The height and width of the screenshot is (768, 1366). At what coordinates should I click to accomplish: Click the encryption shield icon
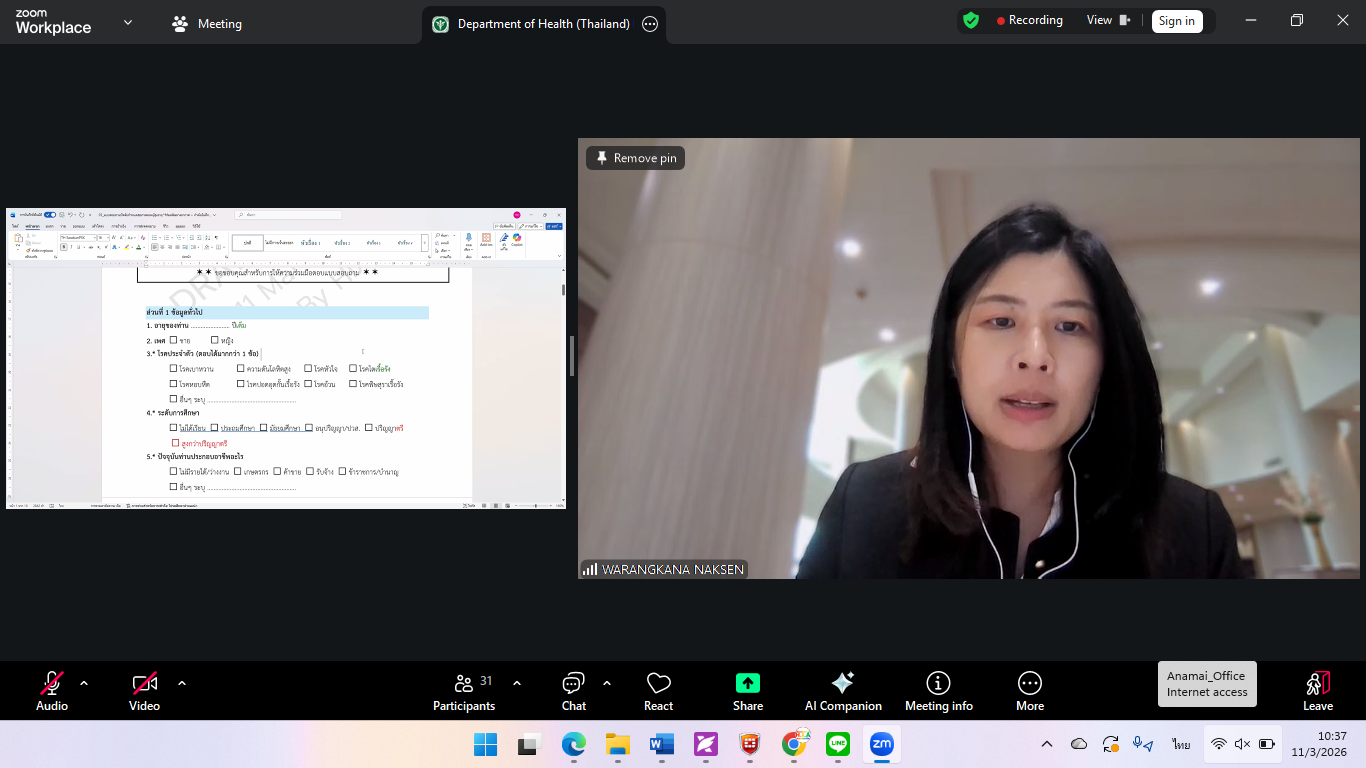(970, 21)
